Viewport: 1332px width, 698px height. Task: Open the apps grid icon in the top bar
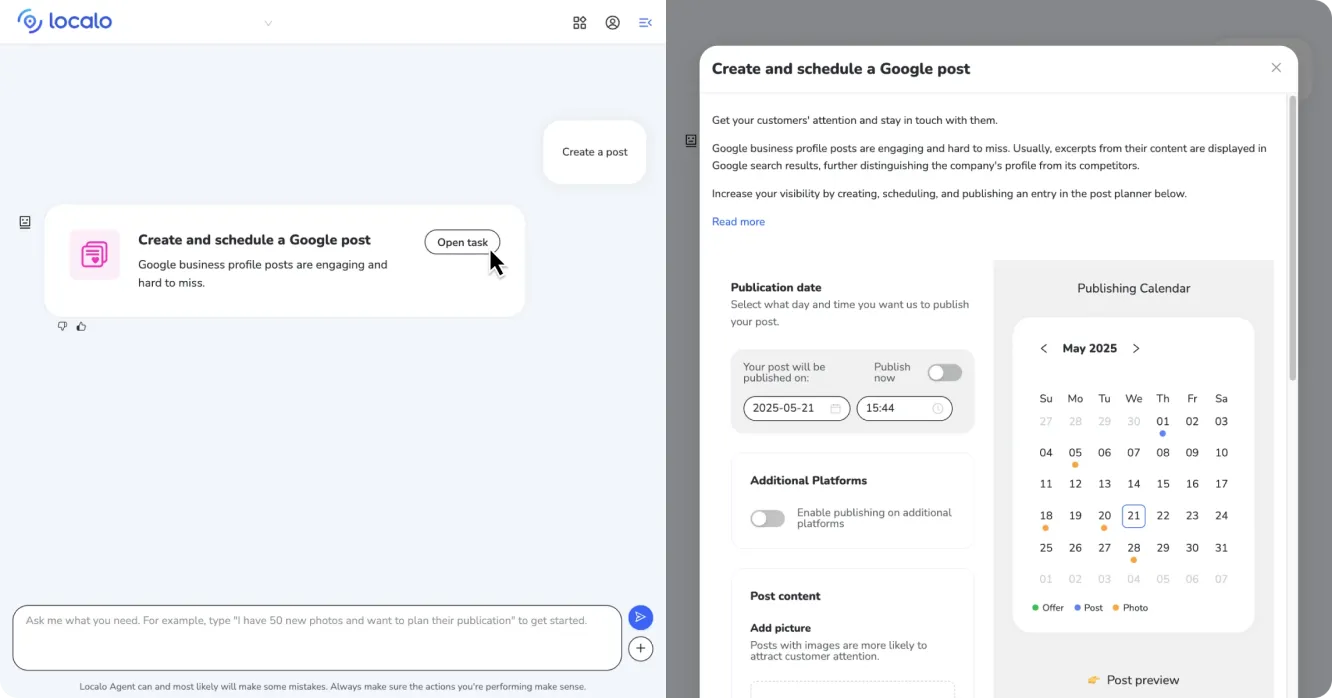point(580,22)
